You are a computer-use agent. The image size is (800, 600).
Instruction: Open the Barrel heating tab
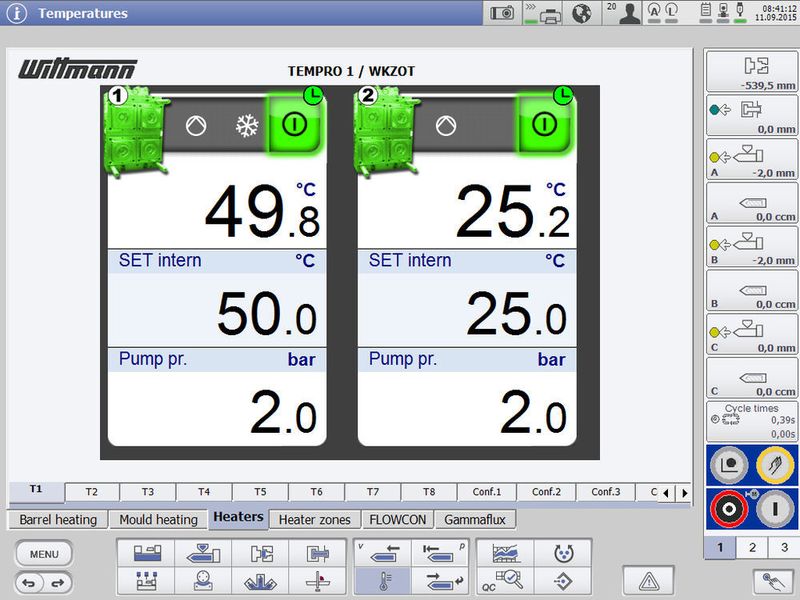58,520
